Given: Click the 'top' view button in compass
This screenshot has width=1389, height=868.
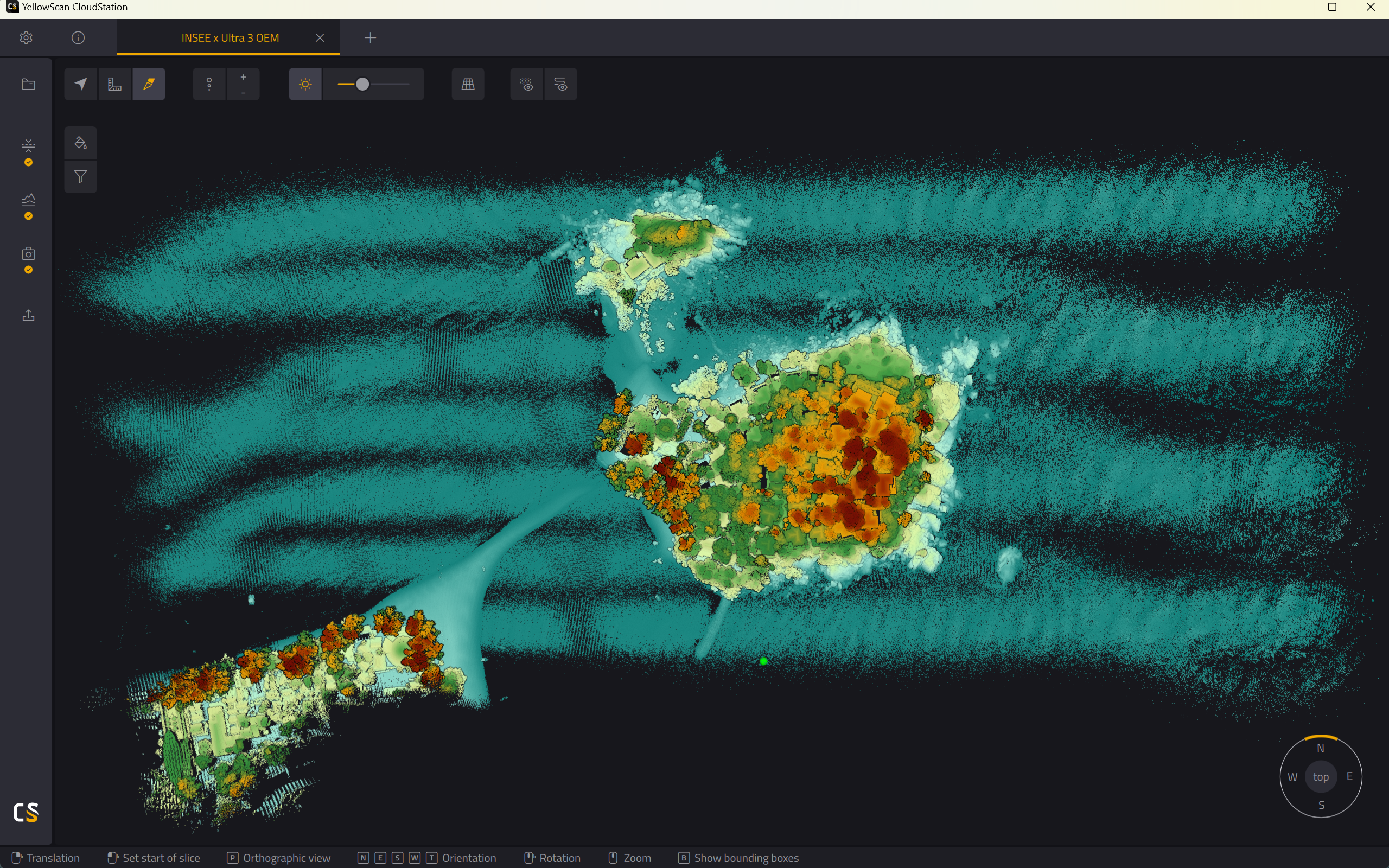Looking at the screenshot, I should pyautogui.click(x=1321, y=777).
